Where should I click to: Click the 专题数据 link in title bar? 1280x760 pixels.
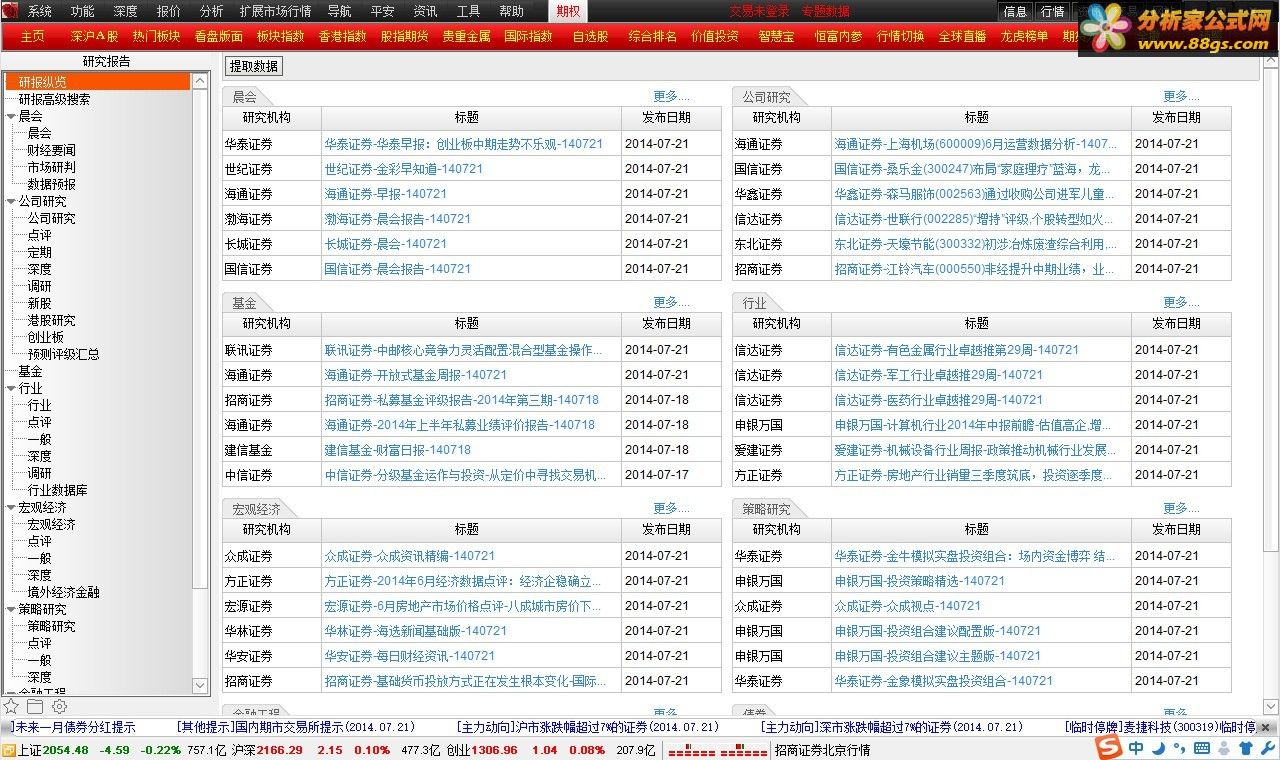point(826,11)
